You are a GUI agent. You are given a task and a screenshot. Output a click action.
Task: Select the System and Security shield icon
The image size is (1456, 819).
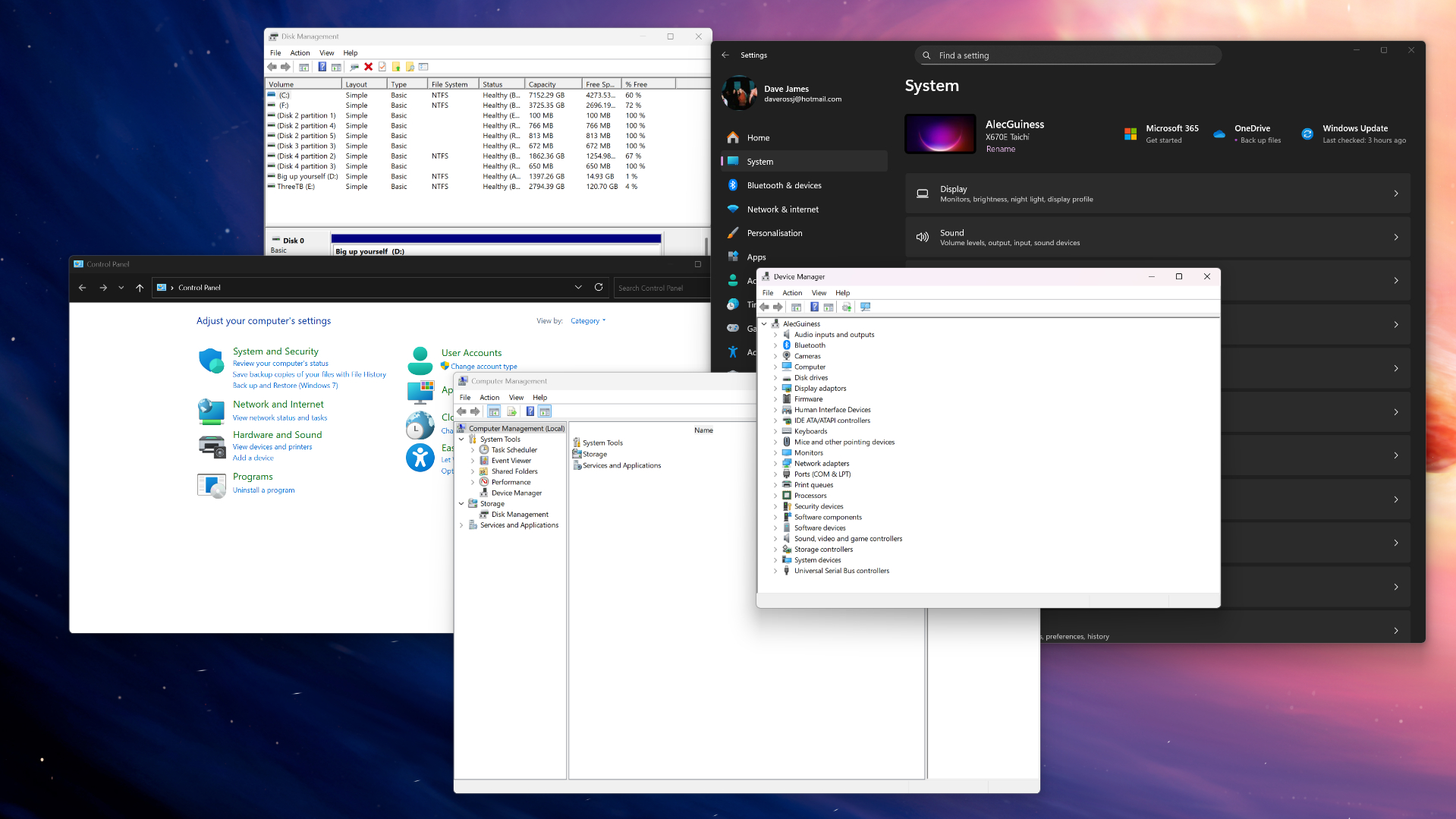[x=211, y=361]
